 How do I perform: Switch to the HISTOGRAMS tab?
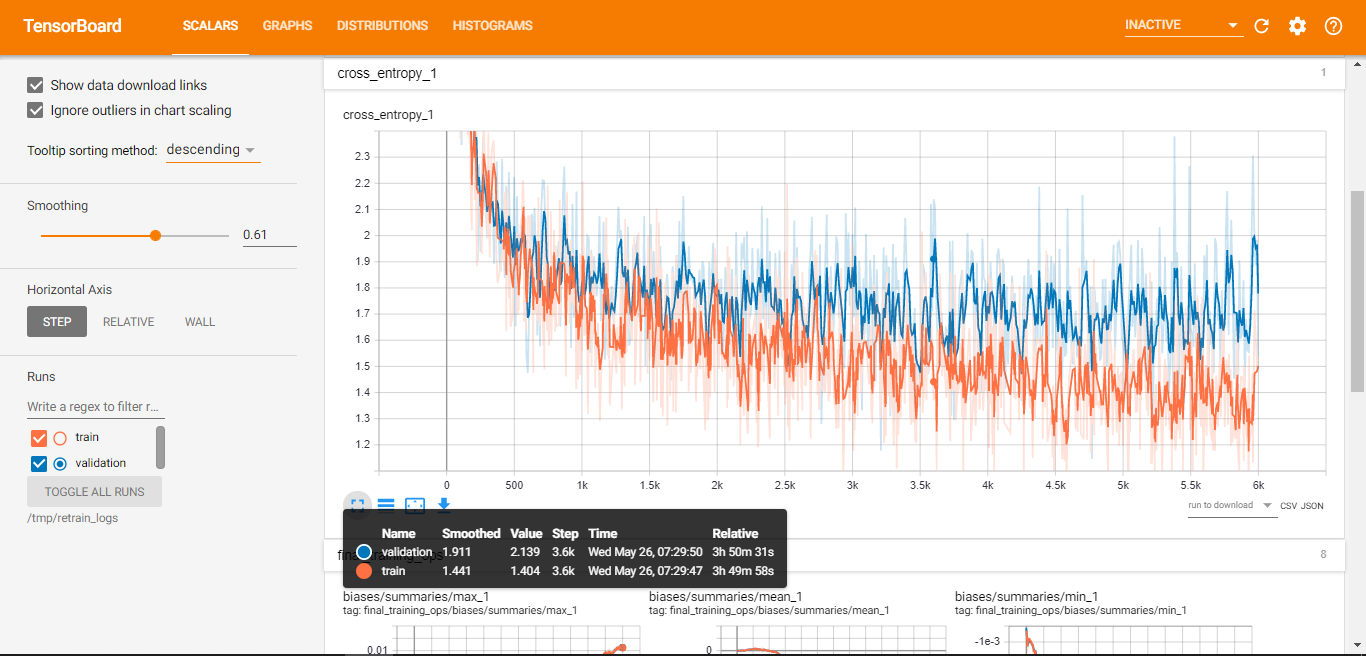click(x=492, y=26)
